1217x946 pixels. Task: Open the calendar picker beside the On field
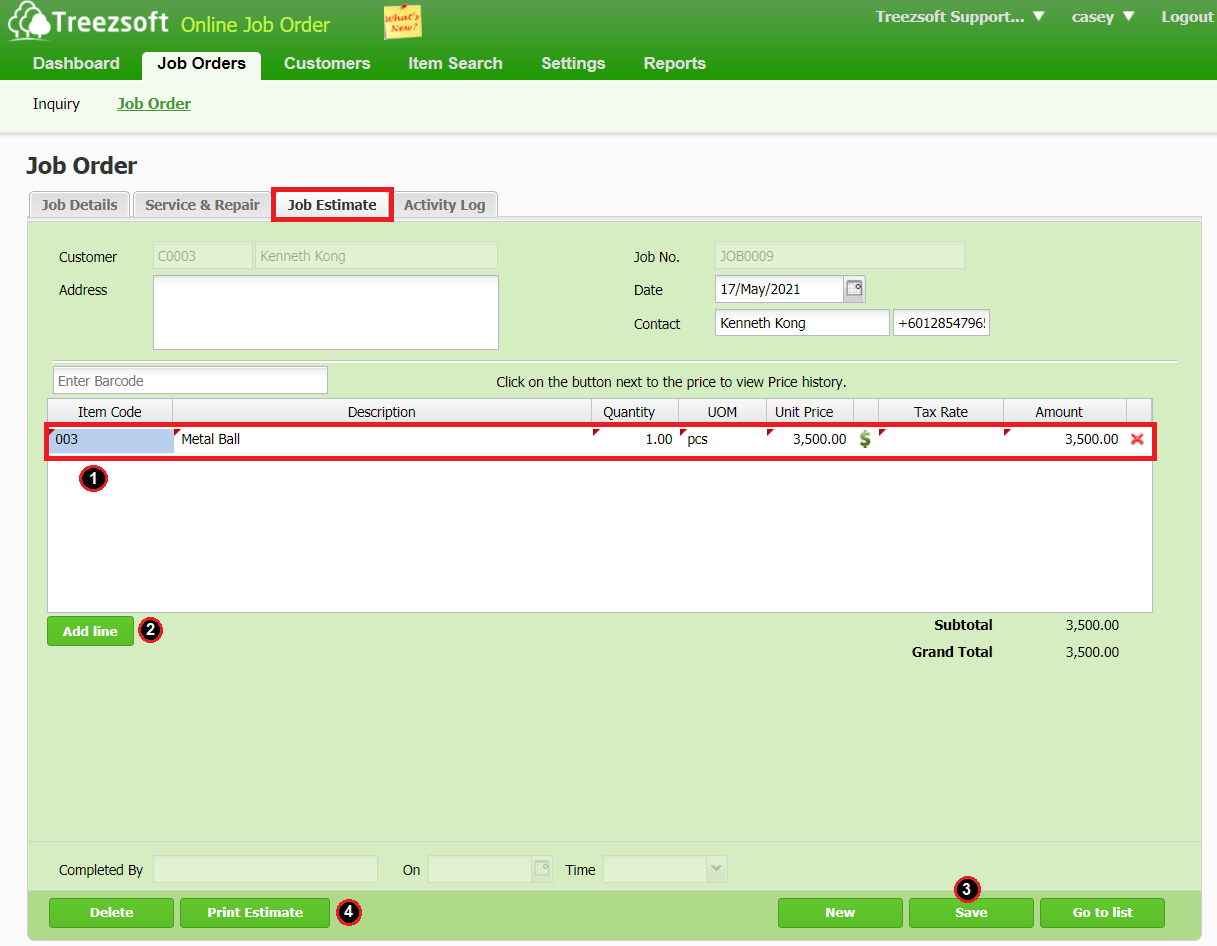point(541,869)
